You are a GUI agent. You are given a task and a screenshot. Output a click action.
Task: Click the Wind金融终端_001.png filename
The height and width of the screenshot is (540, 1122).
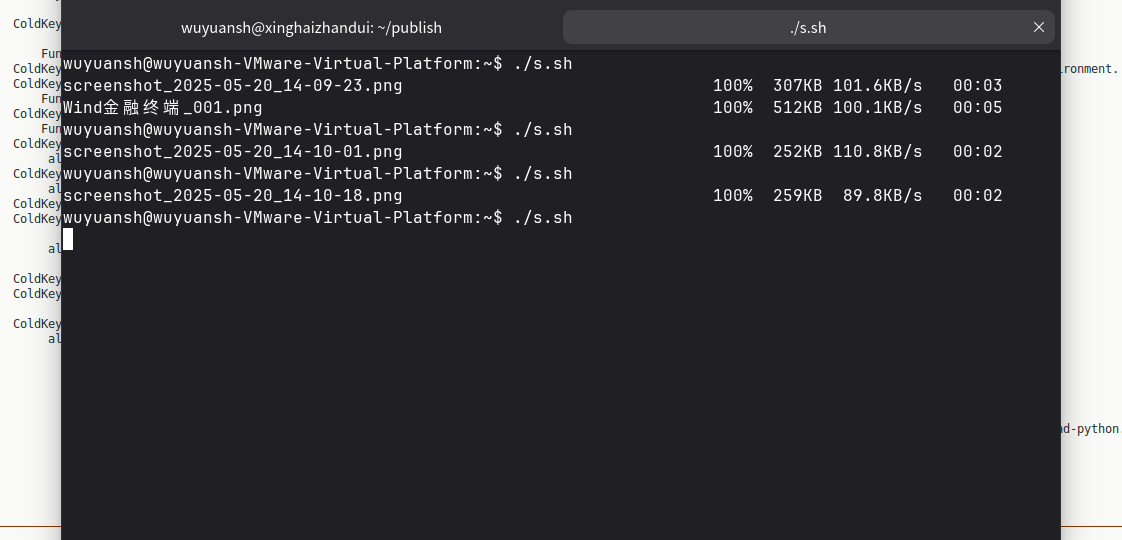(162, 108)
